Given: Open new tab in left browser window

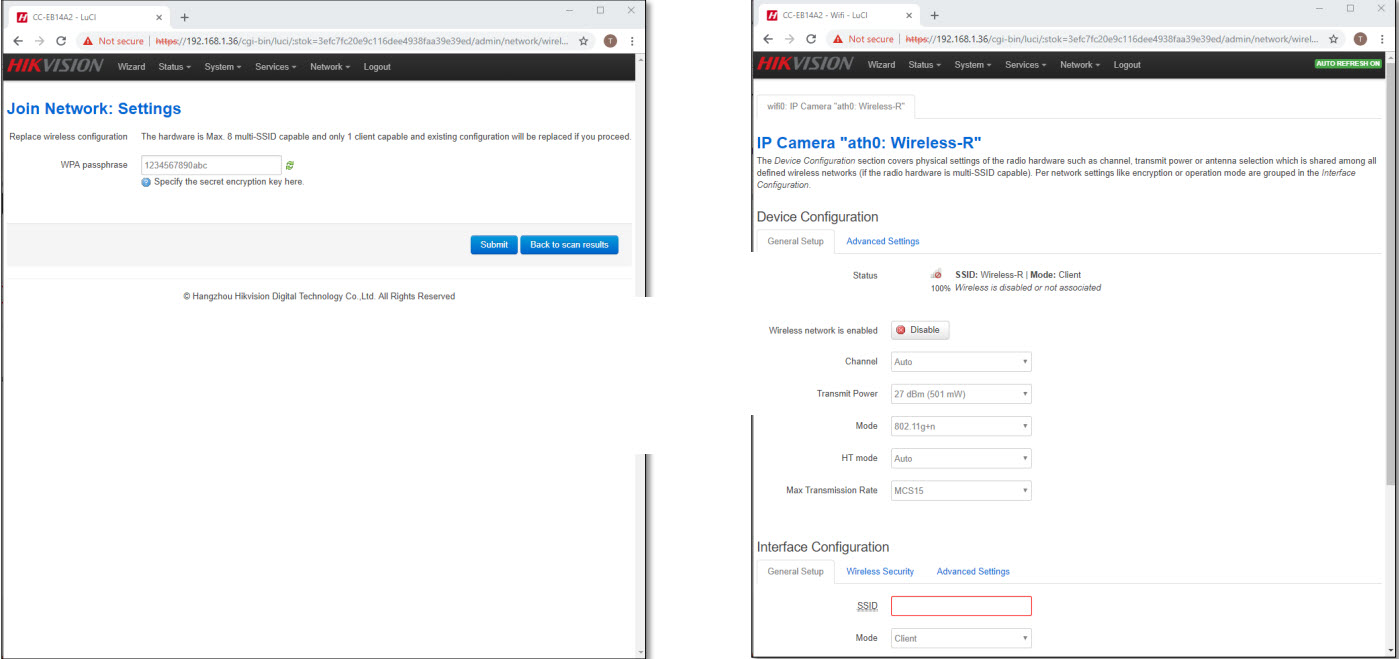Looking at the screenshot, I should coord(185,17).
